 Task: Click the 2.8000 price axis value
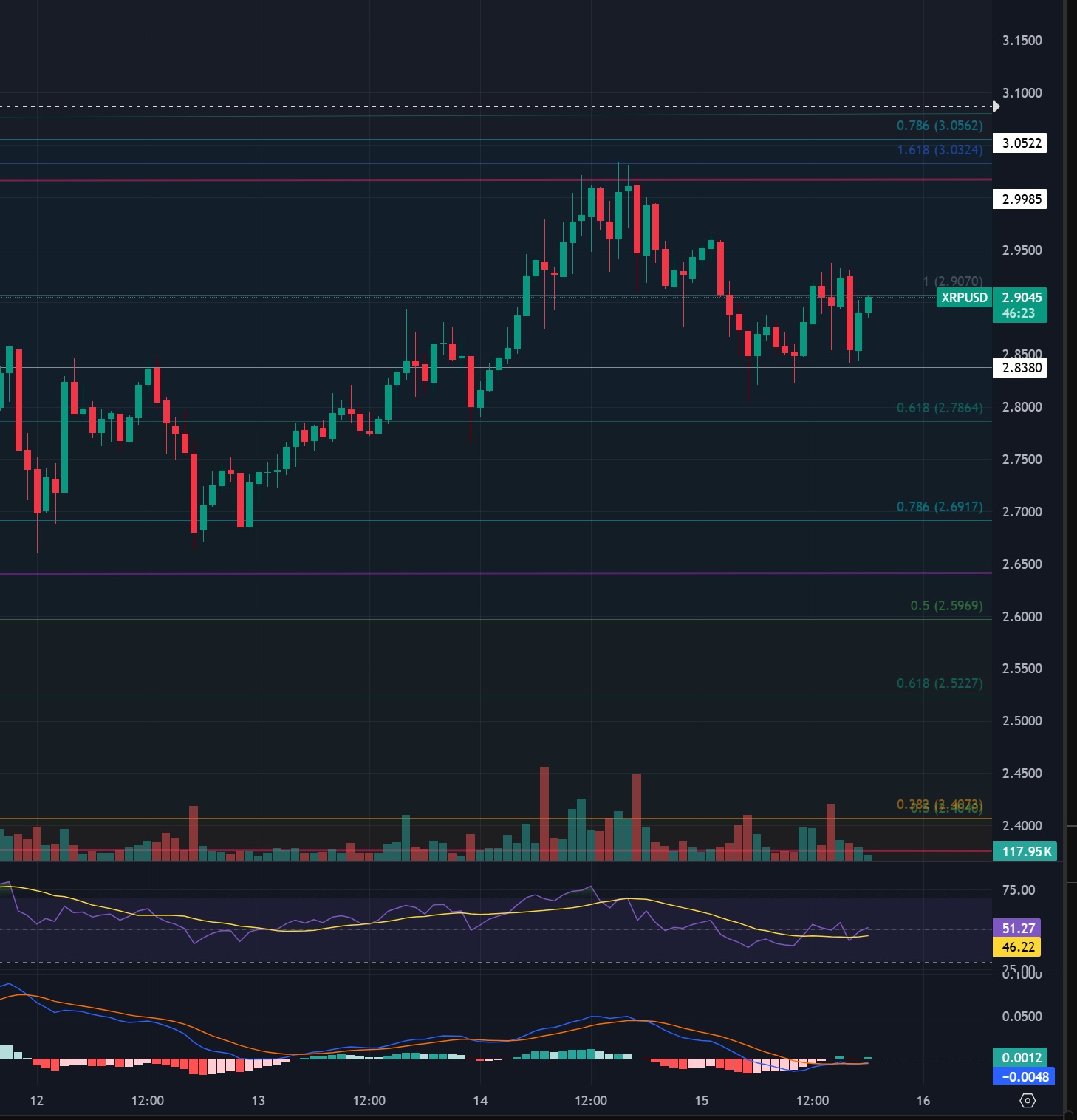(x=1022, y=407)
